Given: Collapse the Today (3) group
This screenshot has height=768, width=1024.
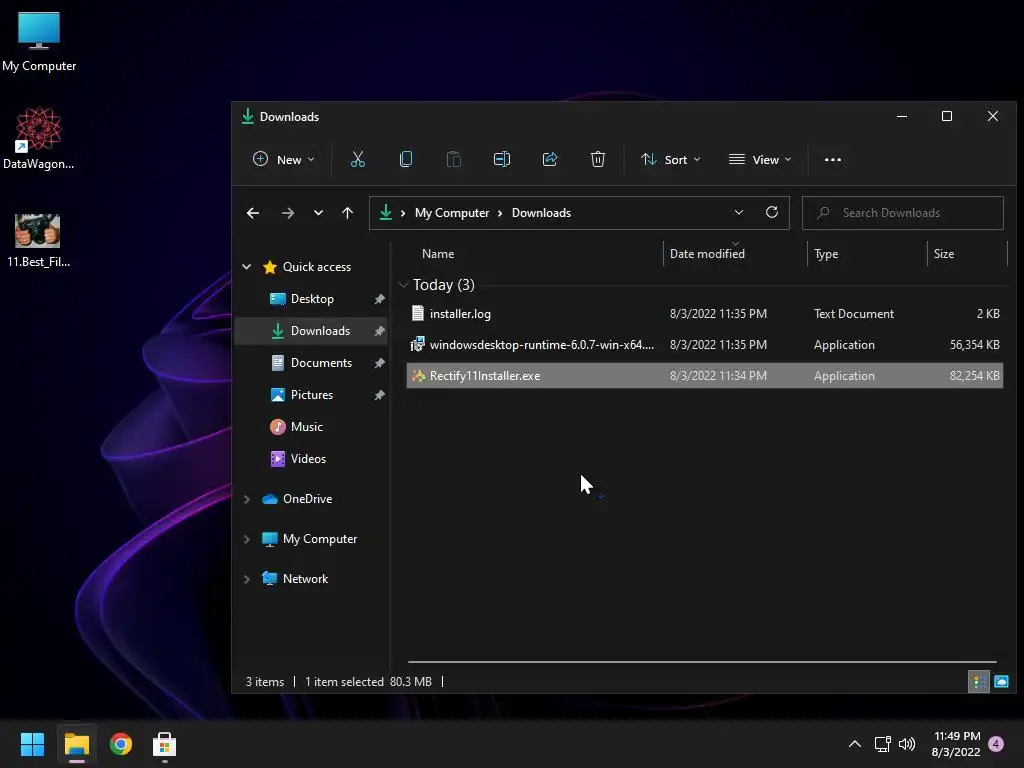Looking at the screenshot, I should [404, 285].
